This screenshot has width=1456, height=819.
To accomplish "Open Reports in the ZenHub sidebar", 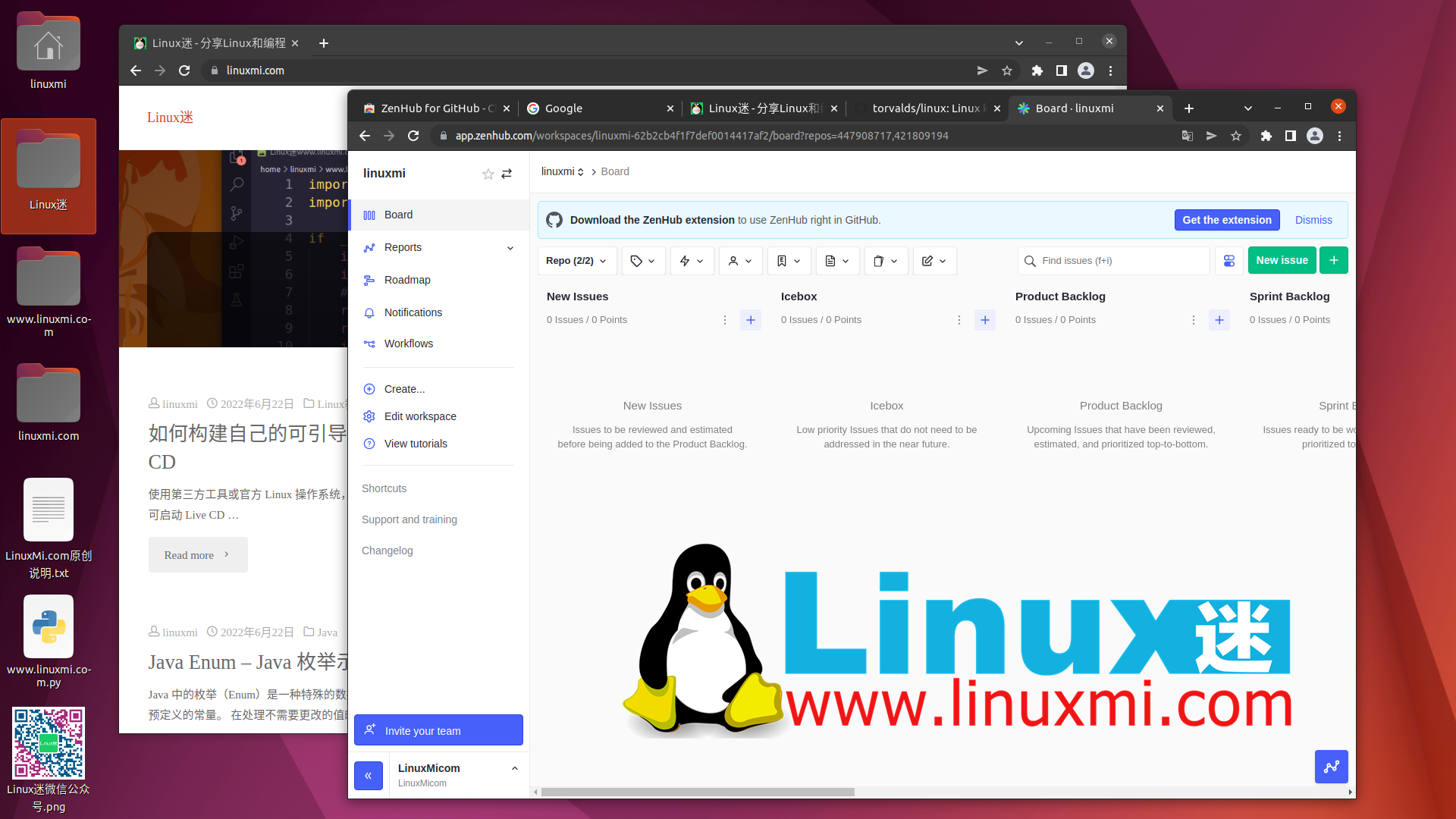I will (403, 247).
